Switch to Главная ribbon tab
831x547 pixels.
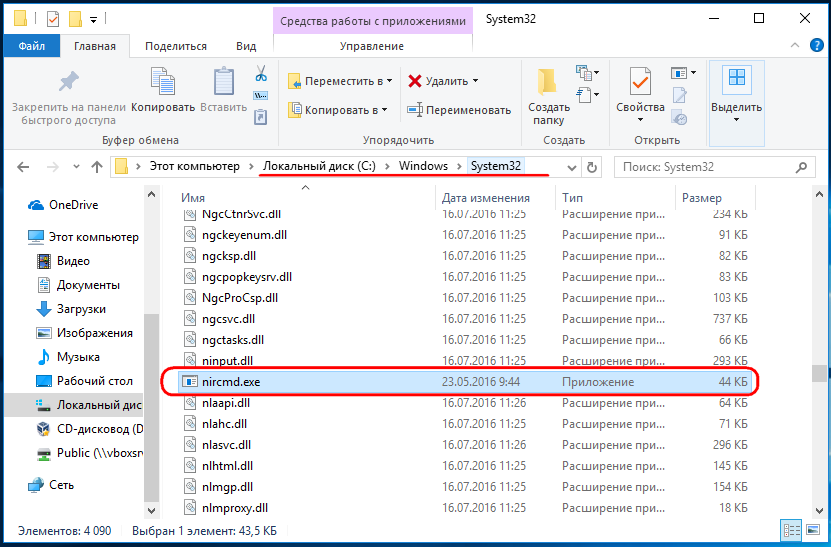95,46
